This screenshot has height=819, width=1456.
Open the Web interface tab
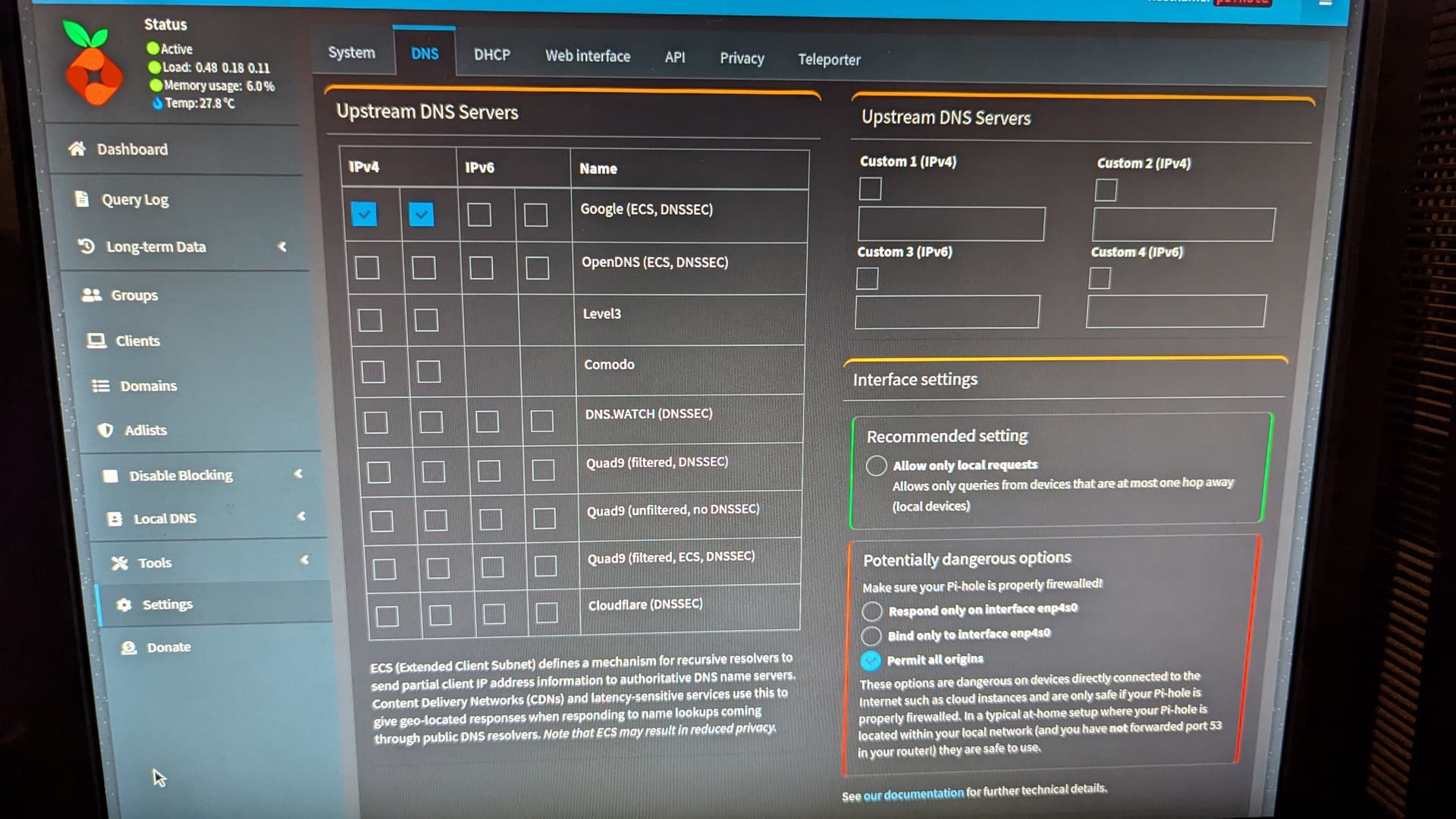pos(588,56)
